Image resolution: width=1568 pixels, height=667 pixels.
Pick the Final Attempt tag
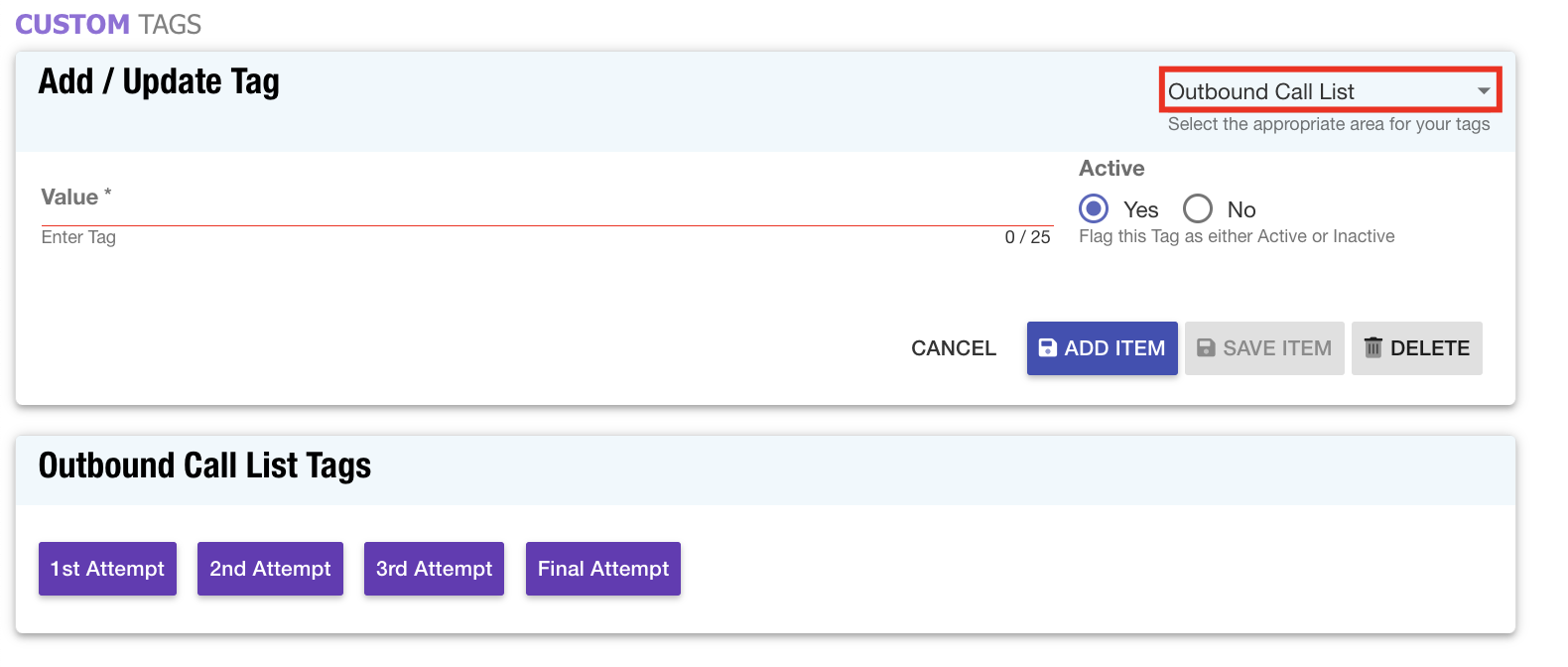[x=603, y=569]
